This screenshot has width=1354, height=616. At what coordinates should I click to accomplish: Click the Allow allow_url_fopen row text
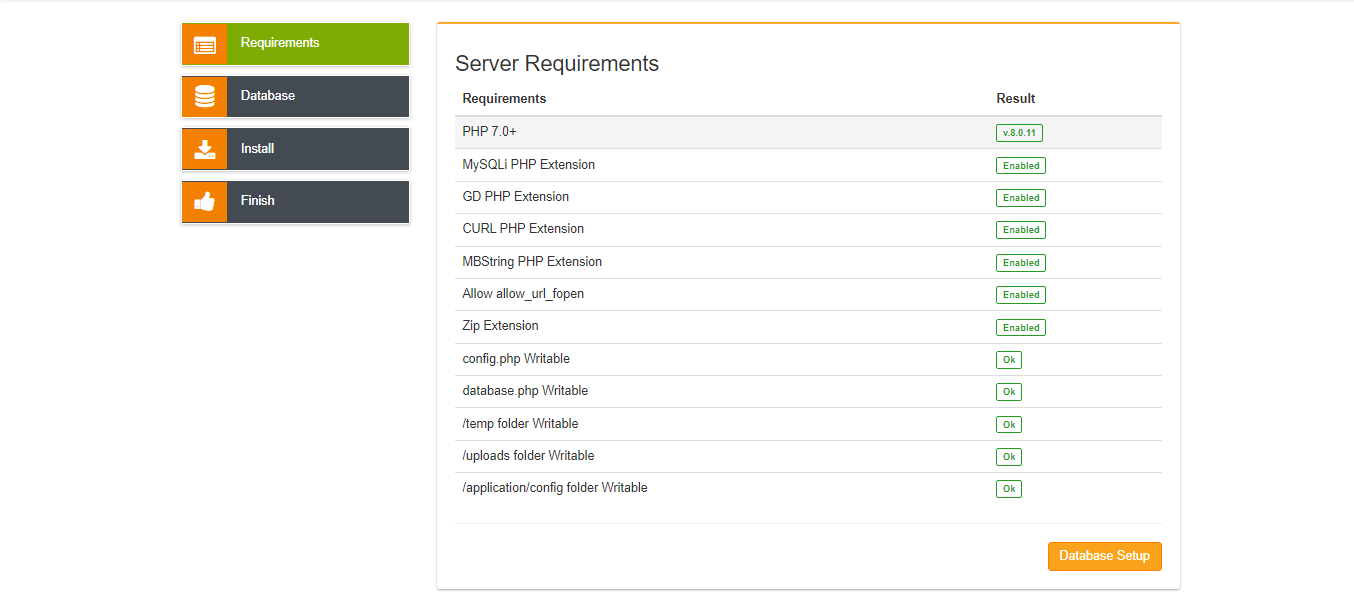pyautogui.click(x=523, y=294)
